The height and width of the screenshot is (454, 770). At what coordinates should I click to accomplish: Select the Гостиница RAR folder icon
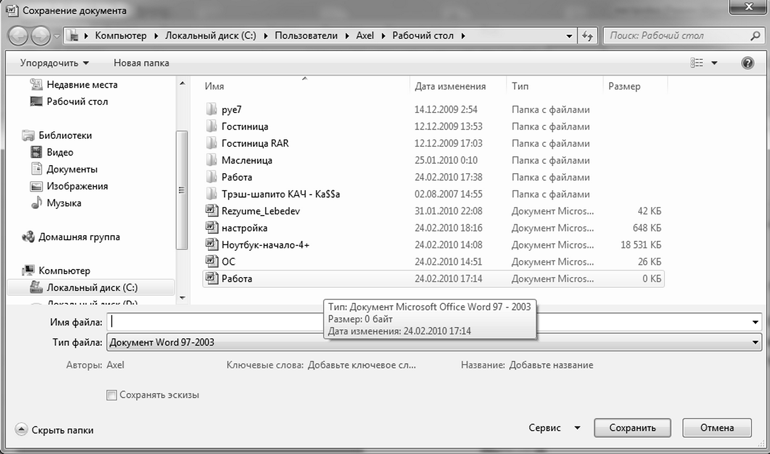[x=211, y=143]
